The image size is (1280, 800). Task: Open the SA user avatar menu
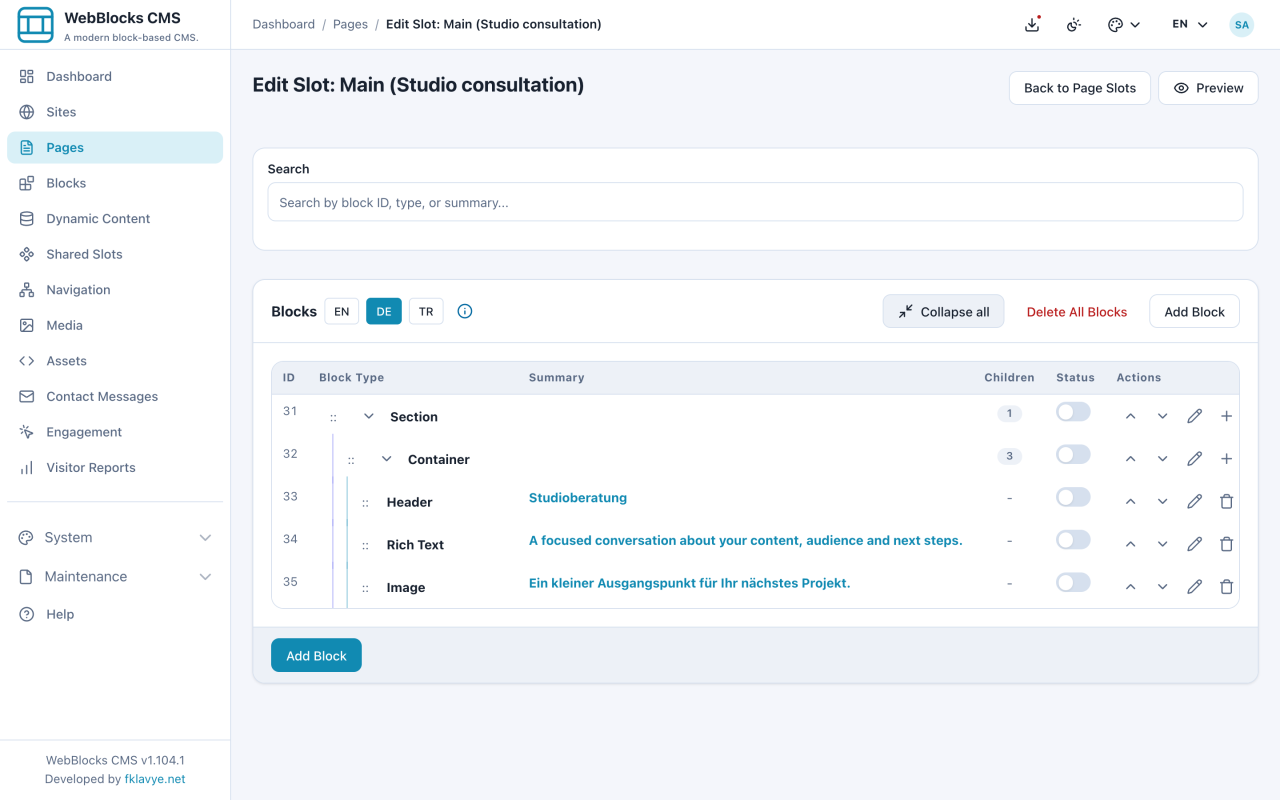(1241, 25)
